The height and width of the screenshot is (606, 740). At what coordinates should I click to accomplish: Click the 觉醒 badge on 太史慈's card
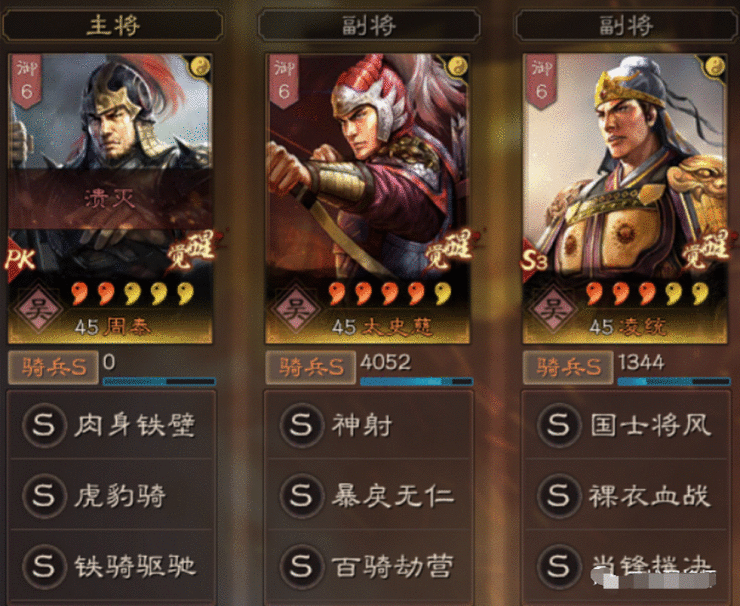[448, 253]
